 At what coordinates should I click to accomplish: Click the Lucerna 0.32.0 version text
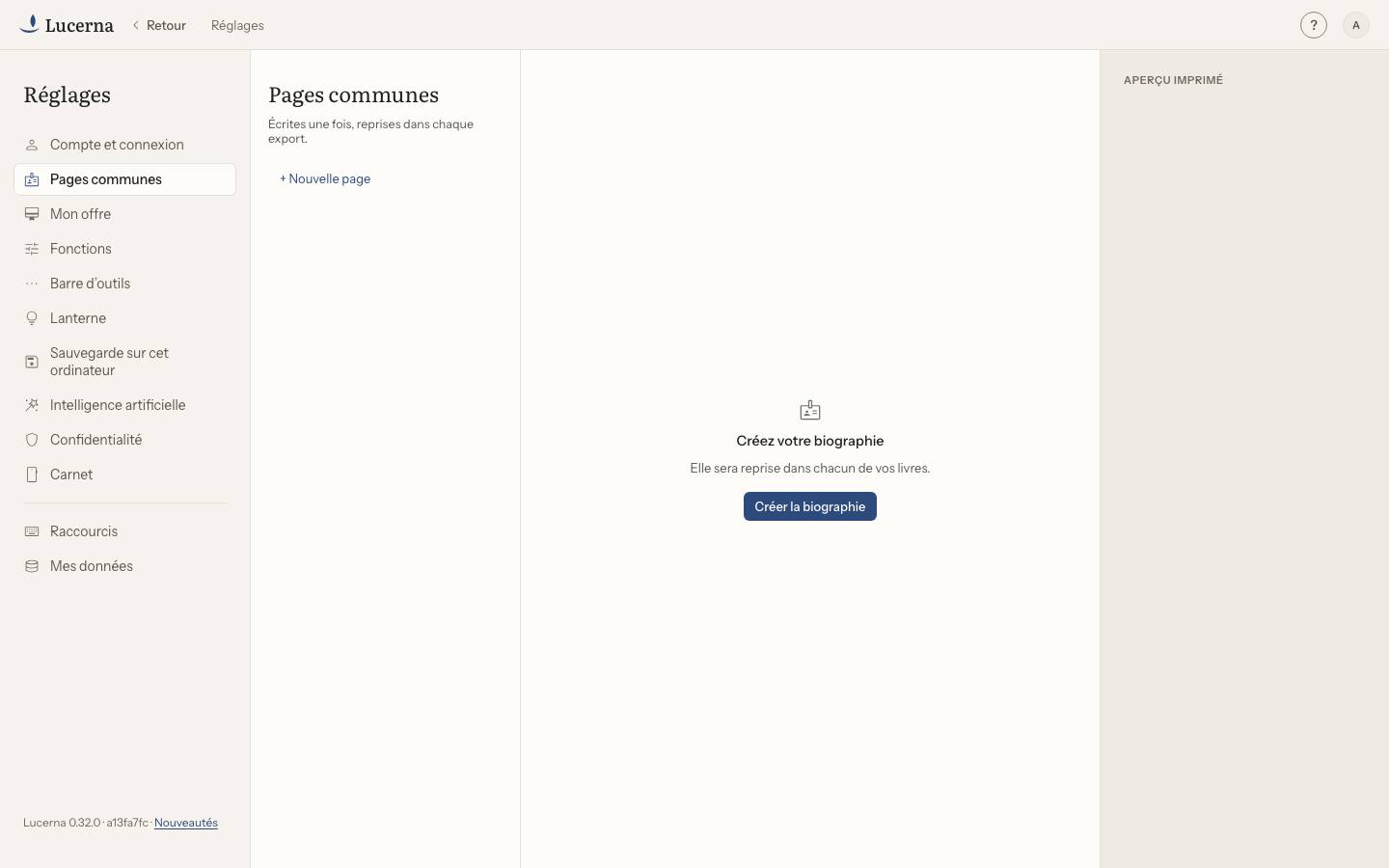tap(62, 823)
